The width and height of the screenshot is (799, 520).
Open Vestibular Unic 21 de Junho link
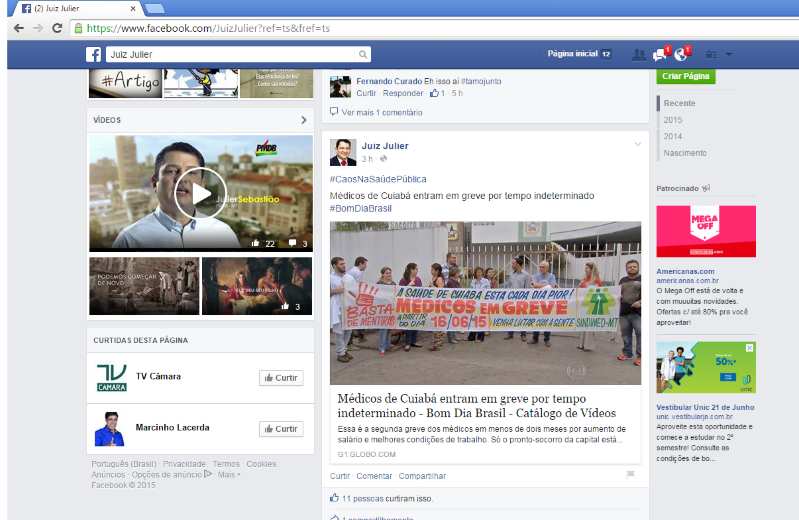(705, 407)
